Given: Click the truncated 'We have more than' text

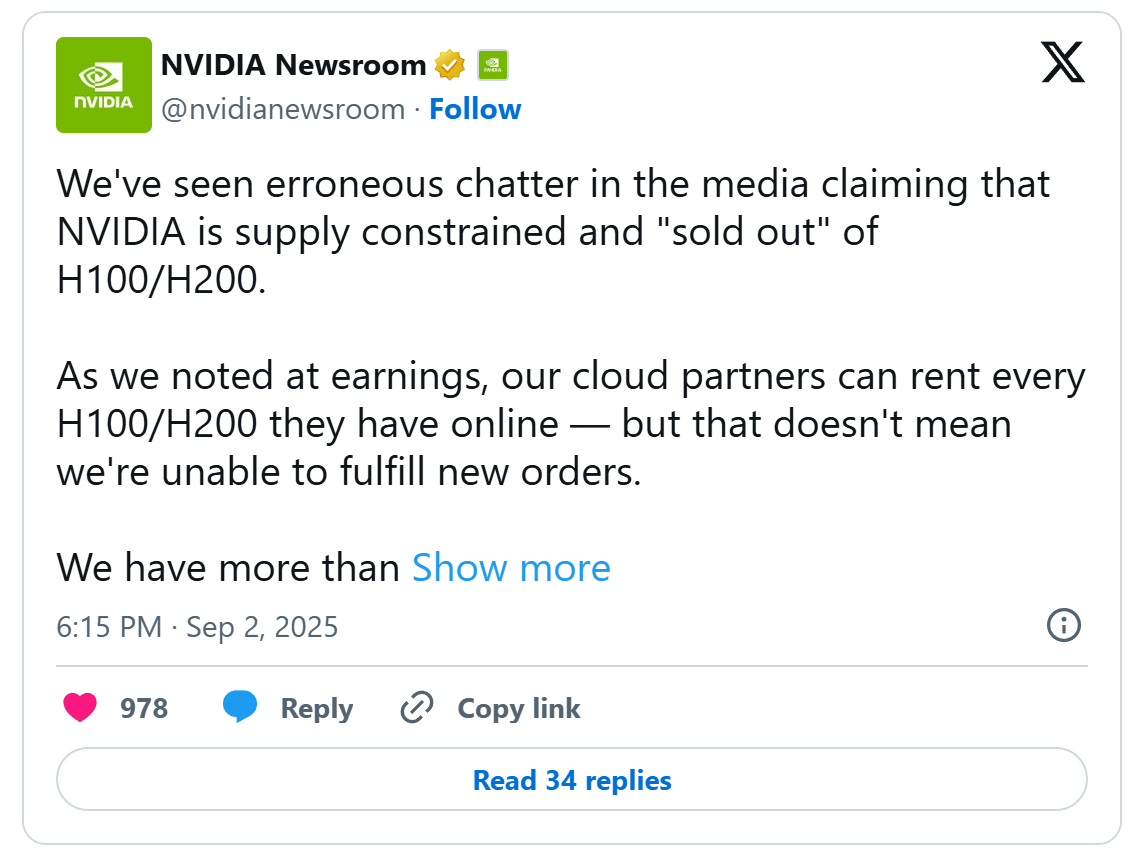Looking at the screenshot, I should coord(228,568).
